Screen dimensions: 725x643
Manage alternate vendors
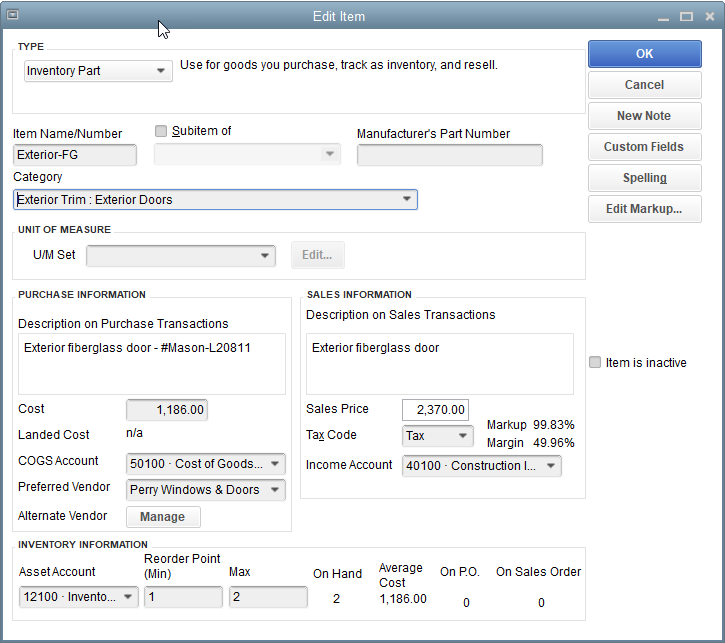[162, 517]
